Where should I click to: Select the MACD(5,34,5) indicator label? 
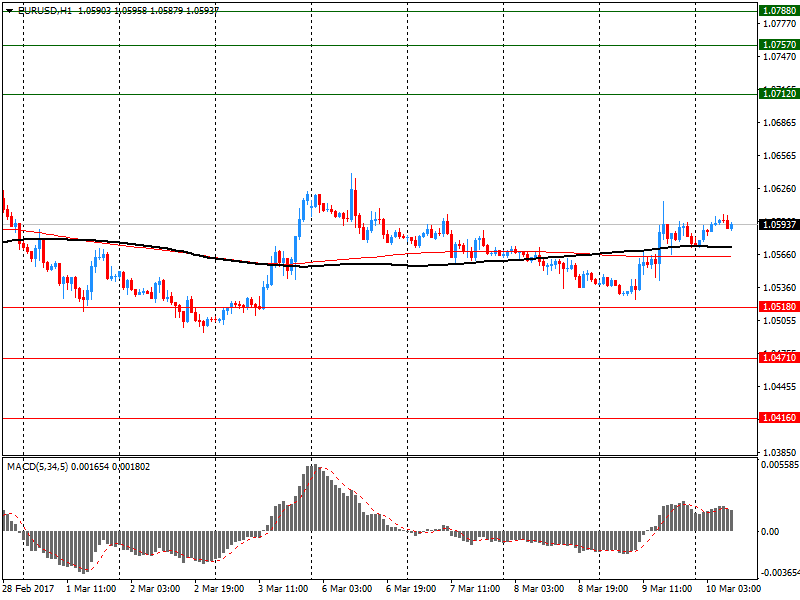click(37, 467)
